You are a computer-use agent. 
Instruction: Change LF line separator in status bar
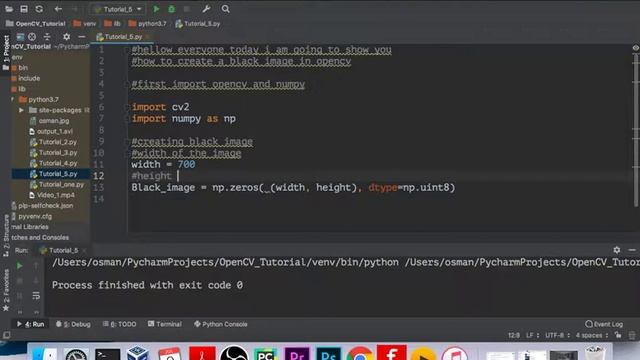point(532,335)
